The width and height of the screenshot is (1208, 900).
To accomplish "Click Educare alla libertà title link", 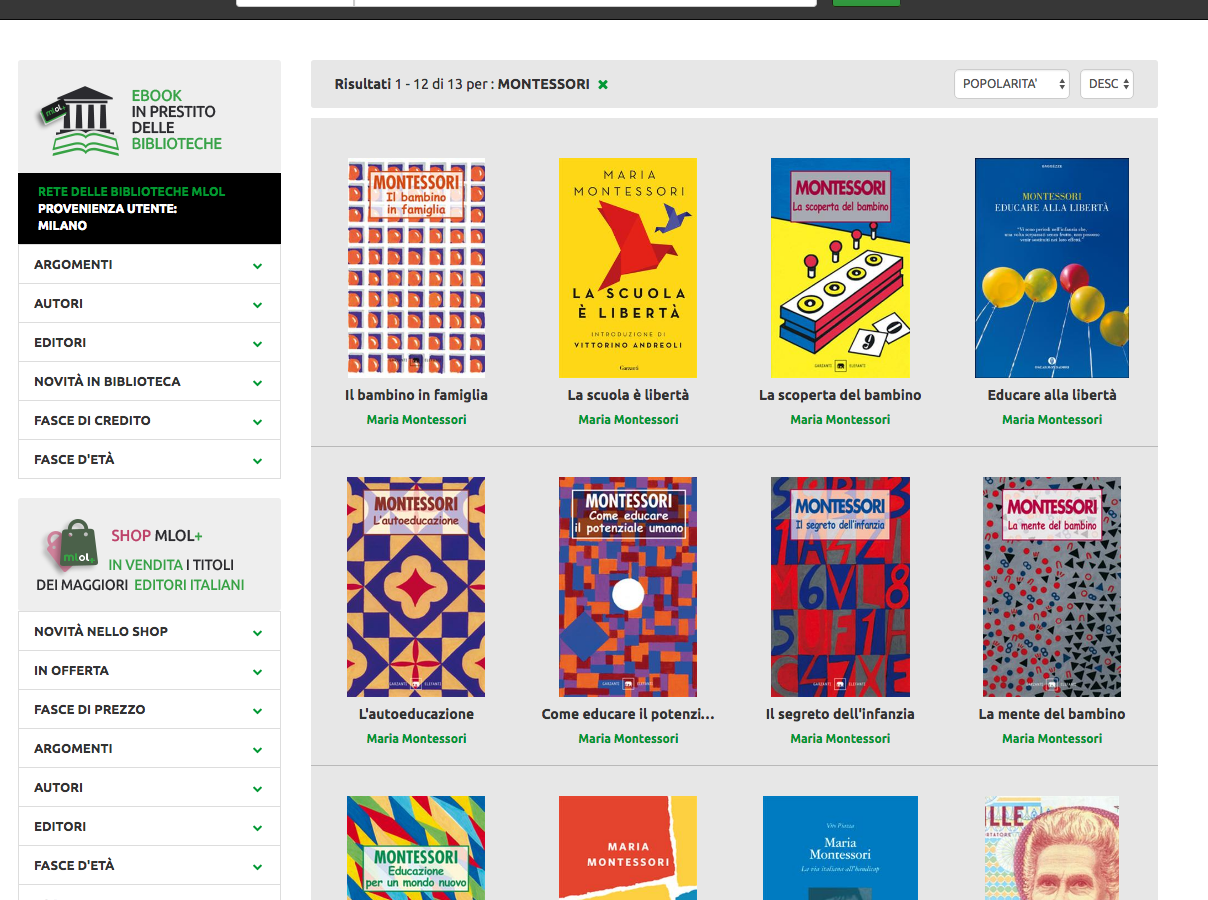I will pyautogui.click(x=1052, y=395).
